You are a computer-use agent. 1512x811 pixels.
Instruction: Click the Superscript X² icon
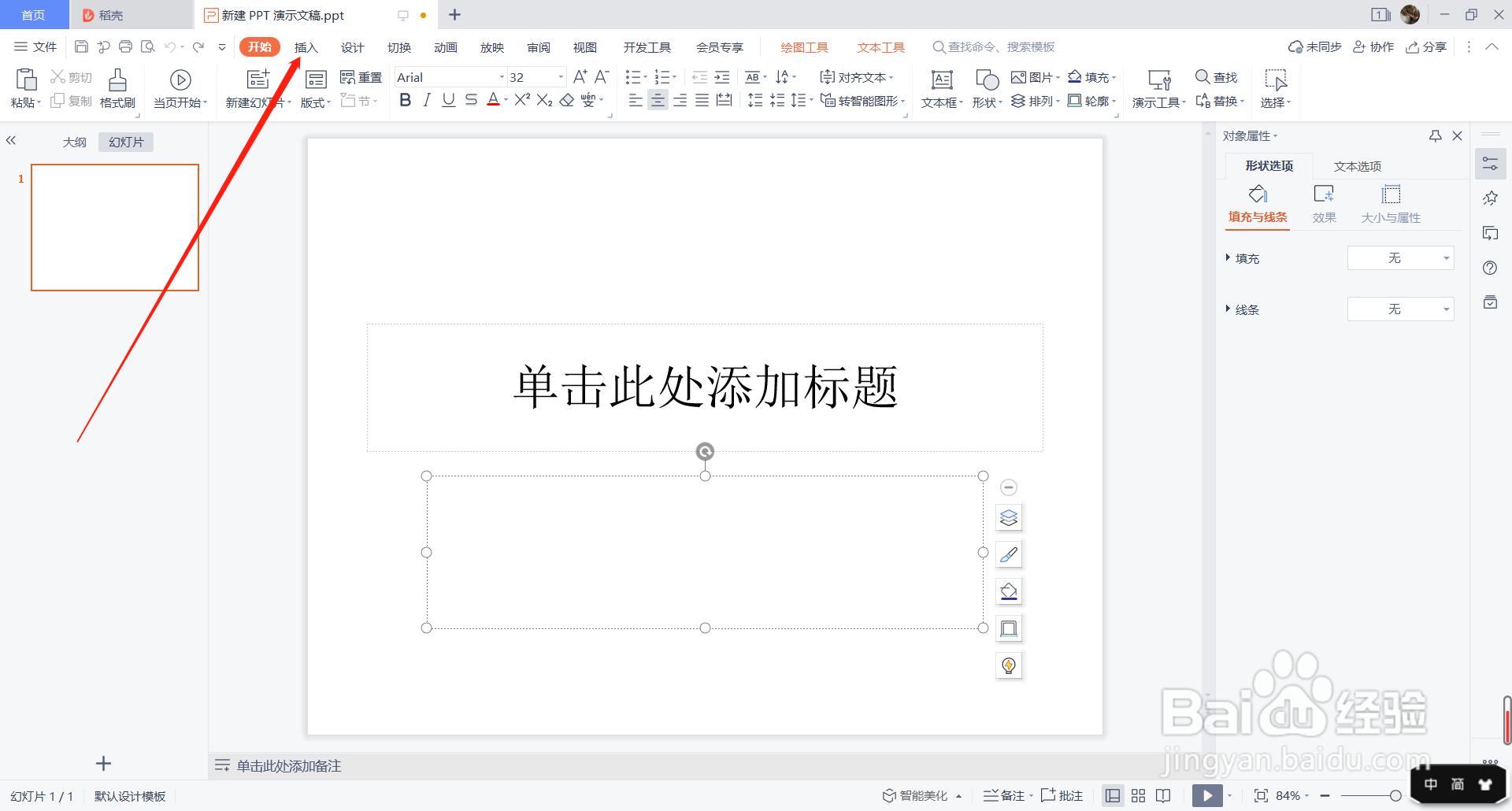click(x=522, y=100)
